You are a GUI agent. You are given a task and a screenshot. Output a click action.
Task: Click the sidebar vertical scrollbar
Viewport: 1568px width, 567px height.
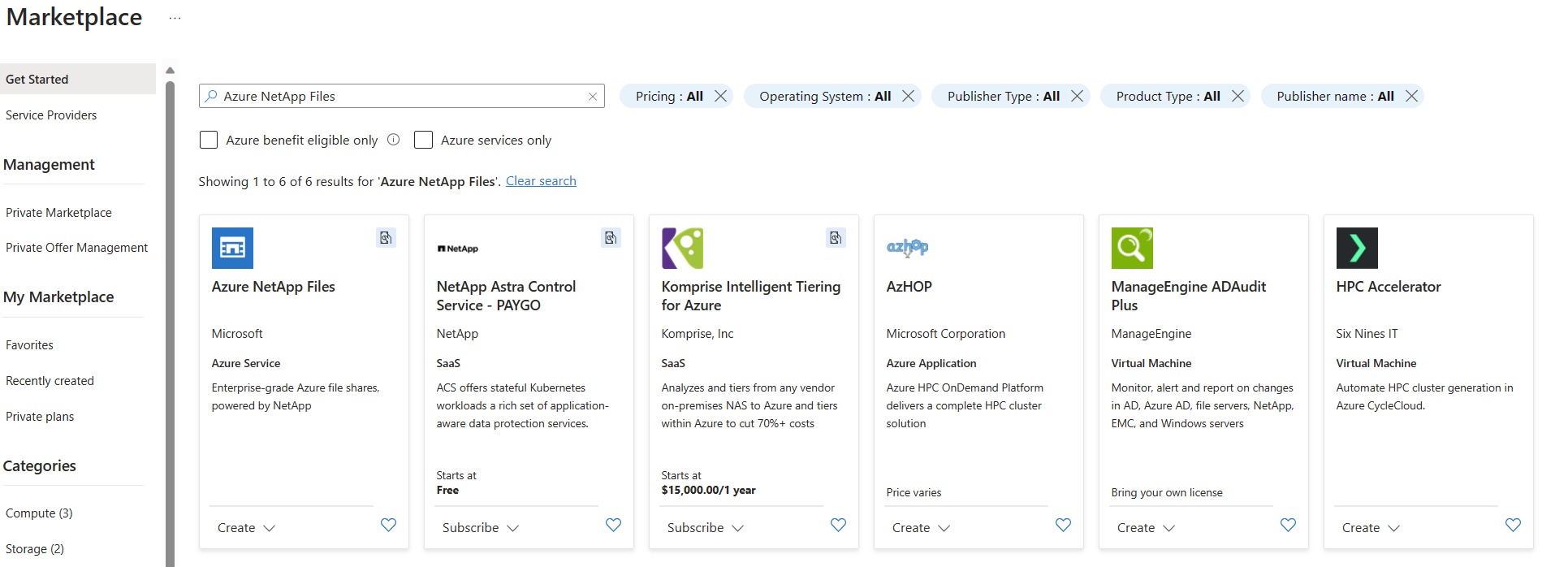[170, 325]
